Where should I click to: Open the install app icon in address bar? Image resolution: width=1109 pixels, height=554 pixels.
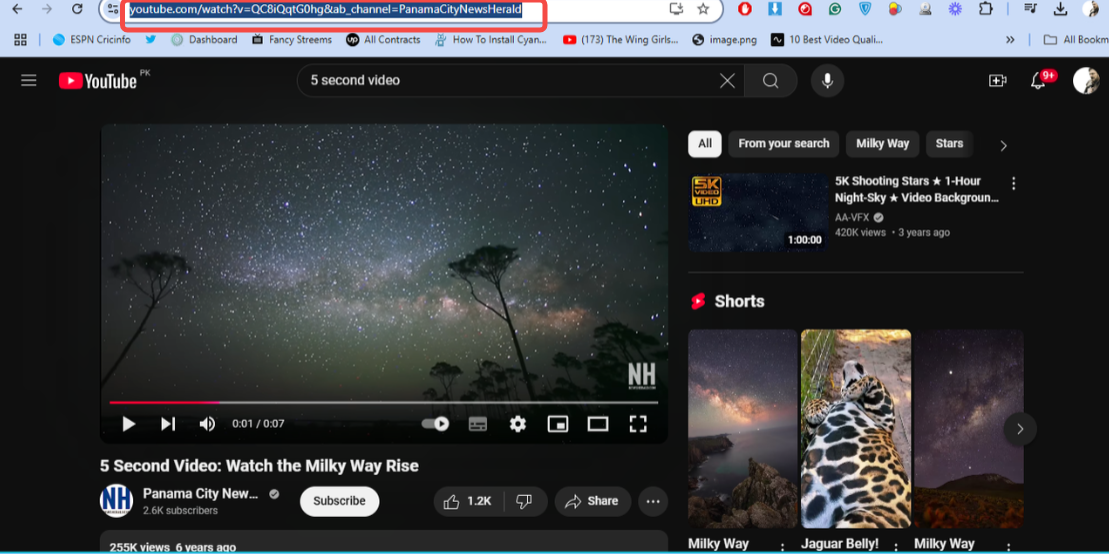coord(676,9)
